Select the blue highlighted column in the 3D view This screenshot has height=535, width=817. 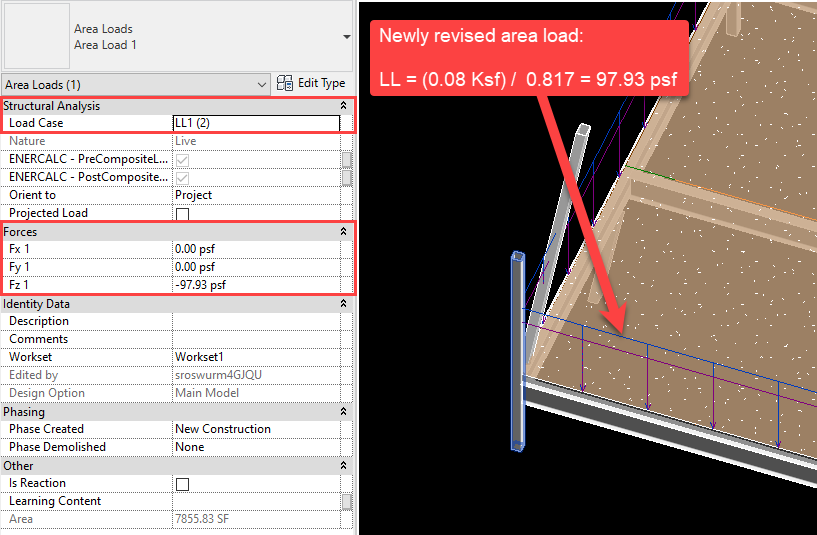pyautogui.click(x=517, y=351)
